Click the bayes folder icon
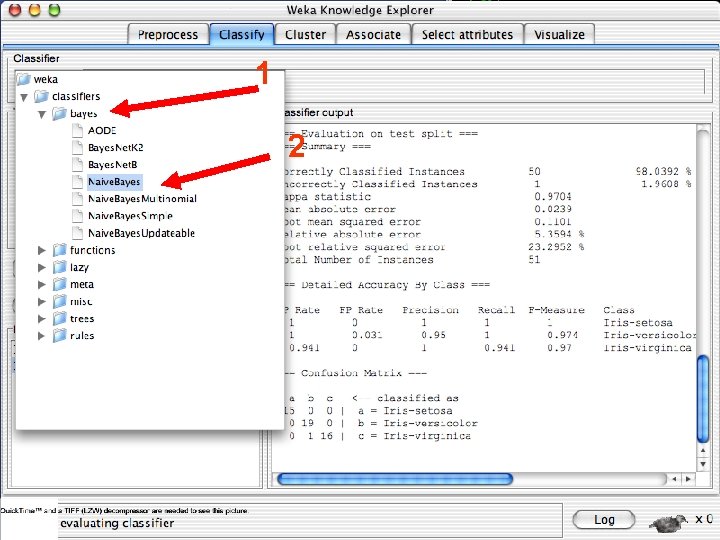 pyautogui.click(x=59, y=113)
